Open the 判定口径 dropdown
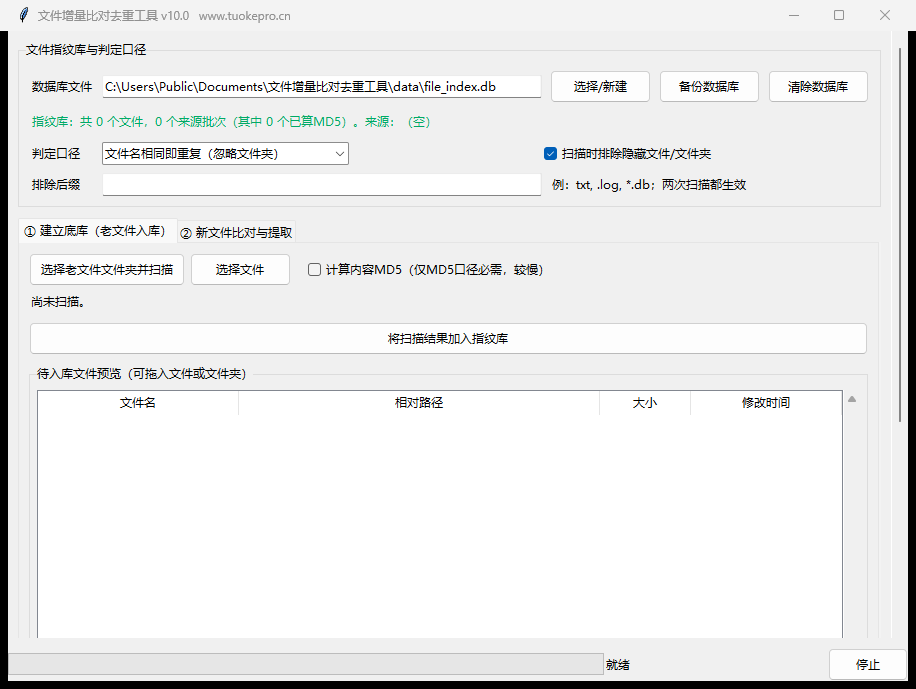916x689 pixels. [225, 154]
